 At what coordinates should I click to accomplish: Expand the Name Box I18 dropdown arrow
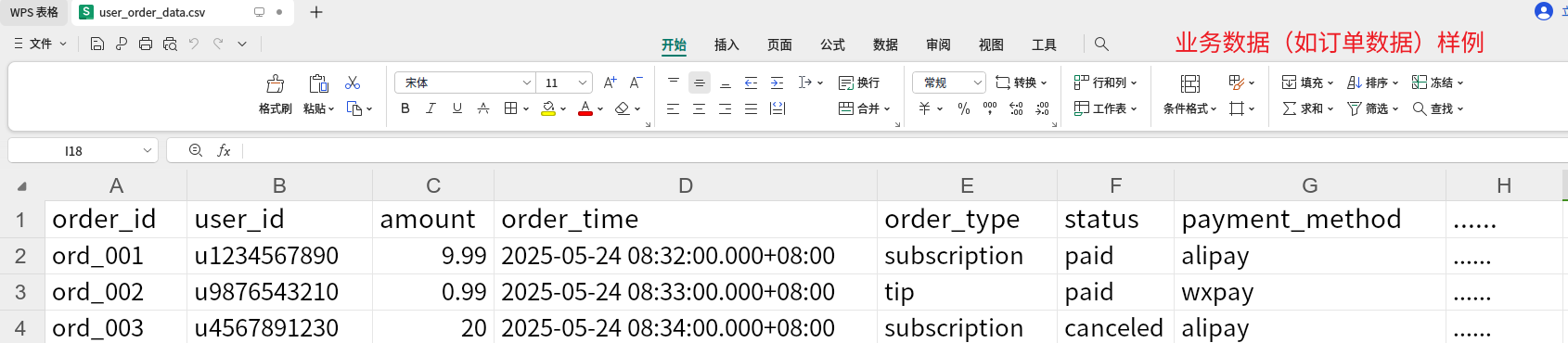pyautogui.click(x=148, y=150)
